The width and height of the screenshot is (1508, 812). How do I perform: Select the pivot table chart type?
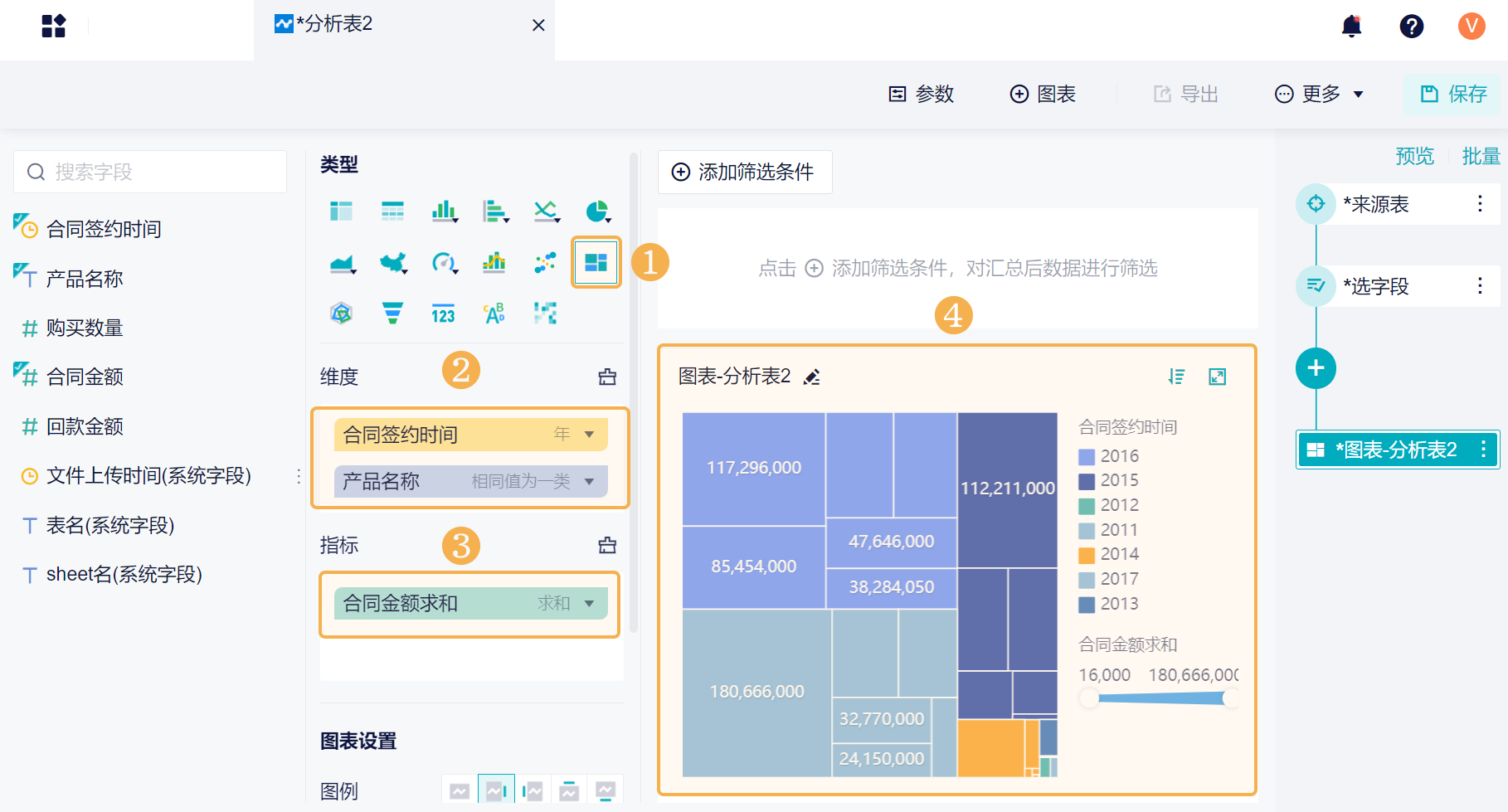coord(341,212)
